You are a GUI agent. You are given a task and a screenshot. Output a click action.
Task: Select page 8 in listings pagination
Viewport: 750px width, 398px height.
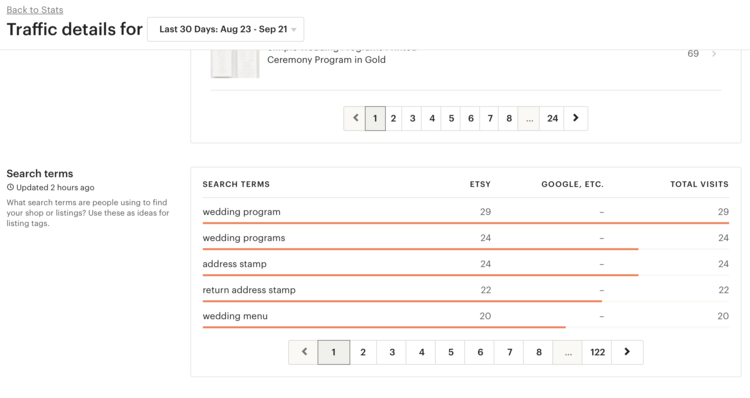coord(509,118)
